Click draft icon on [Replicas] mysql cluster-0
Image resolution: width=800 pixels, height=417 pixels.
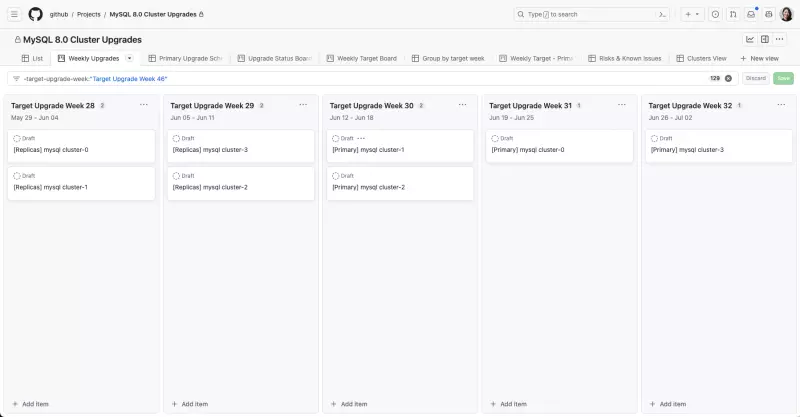(x=17, y=138)
